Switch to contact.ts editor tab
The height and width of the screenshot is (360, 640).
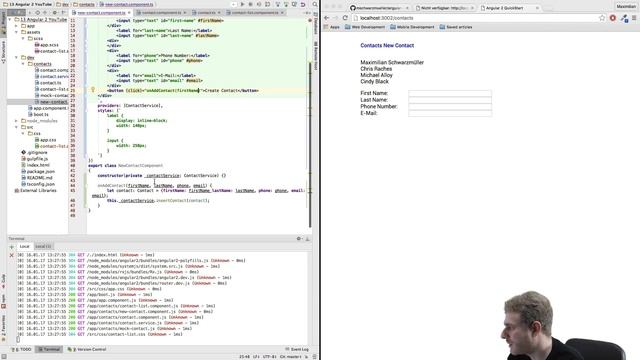(x=206, y=13)
